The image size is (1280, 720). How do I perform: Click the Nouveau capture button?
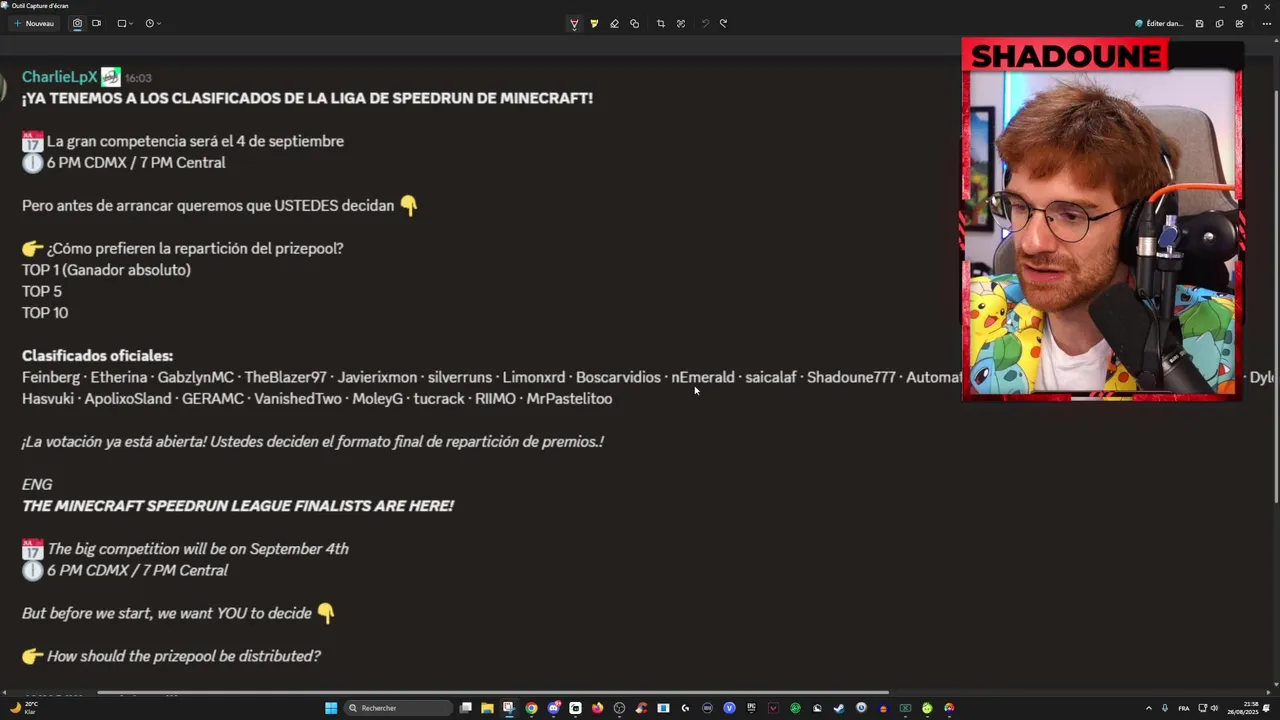click(x=33, y=23)
